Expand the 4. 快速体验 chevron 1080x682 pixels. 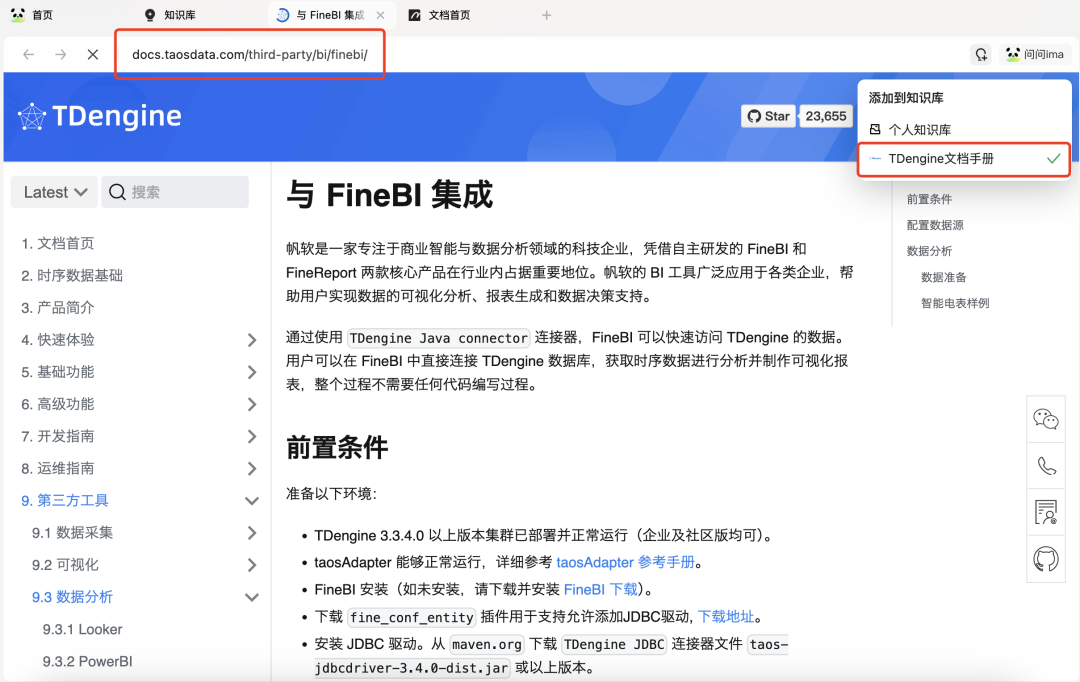pos(252,340)
